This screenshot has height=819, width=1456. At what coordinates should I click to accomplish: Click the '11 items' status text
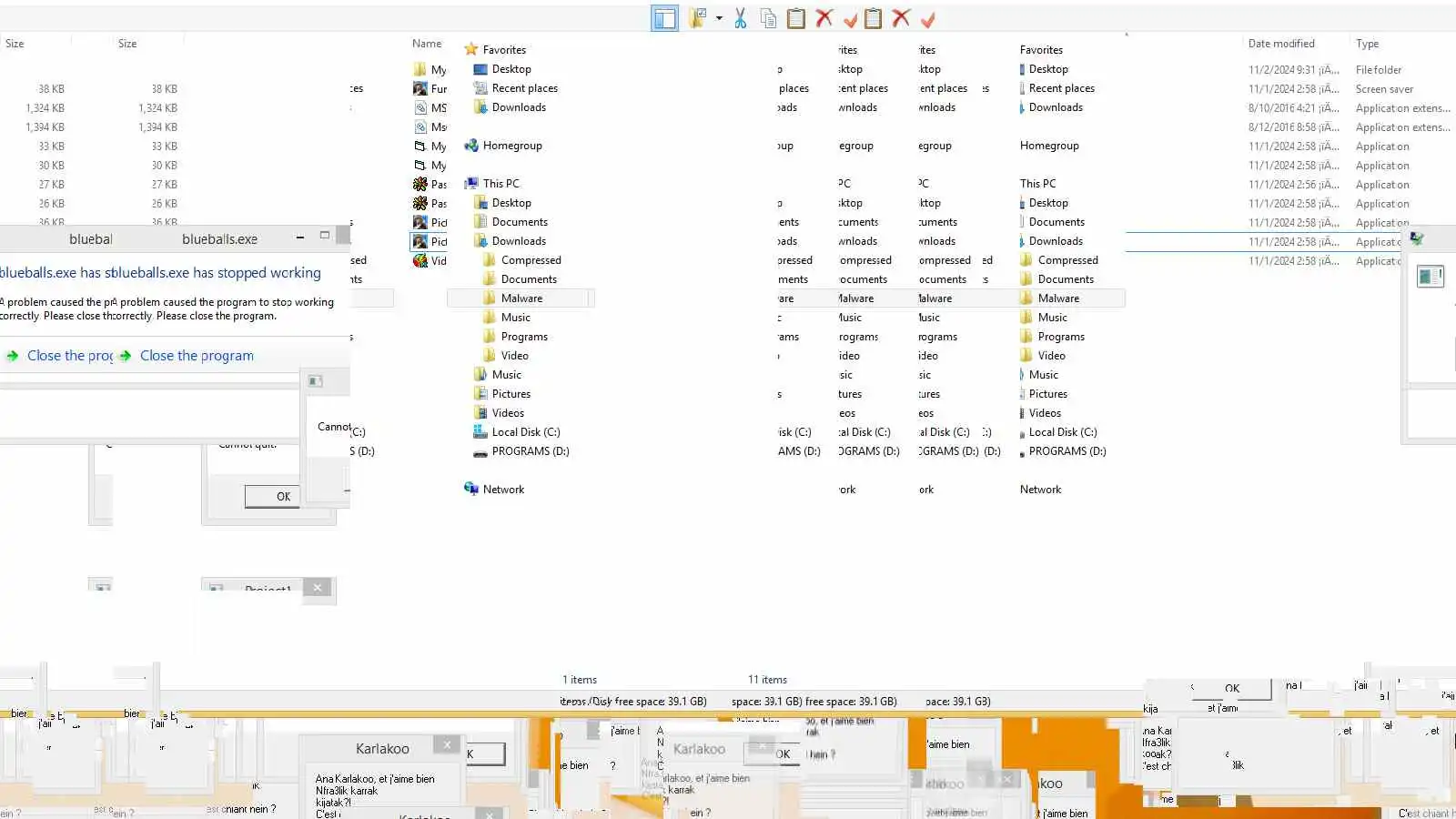click(x=767, y=680)
